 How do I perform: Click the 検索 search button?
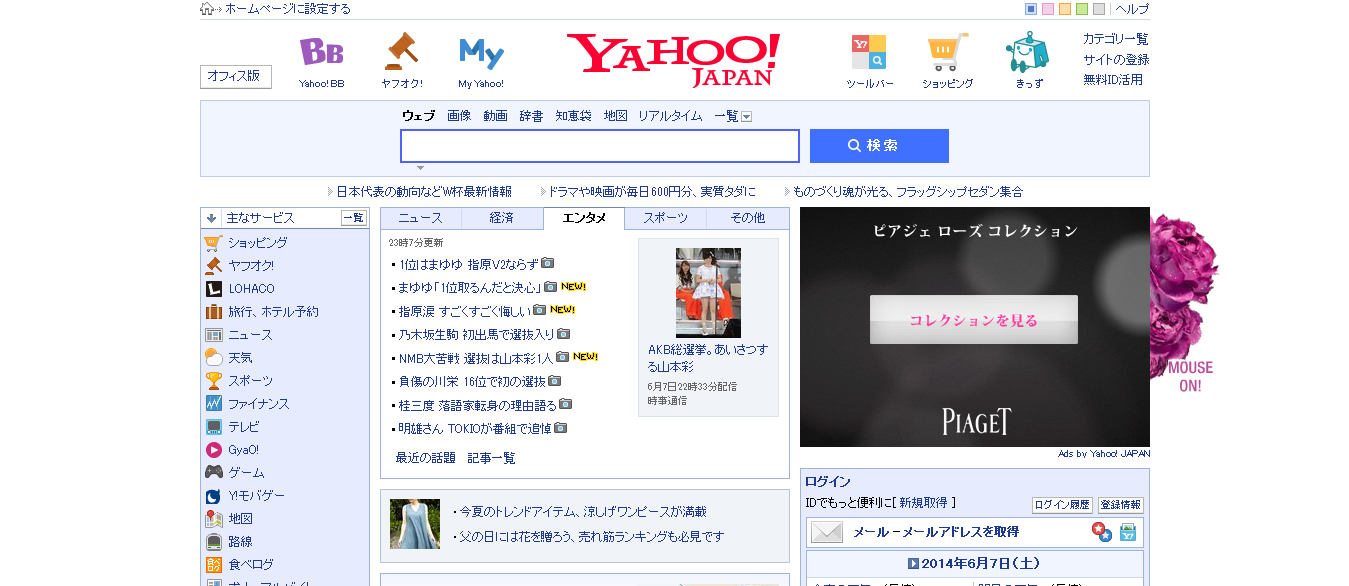coord(879,146)
